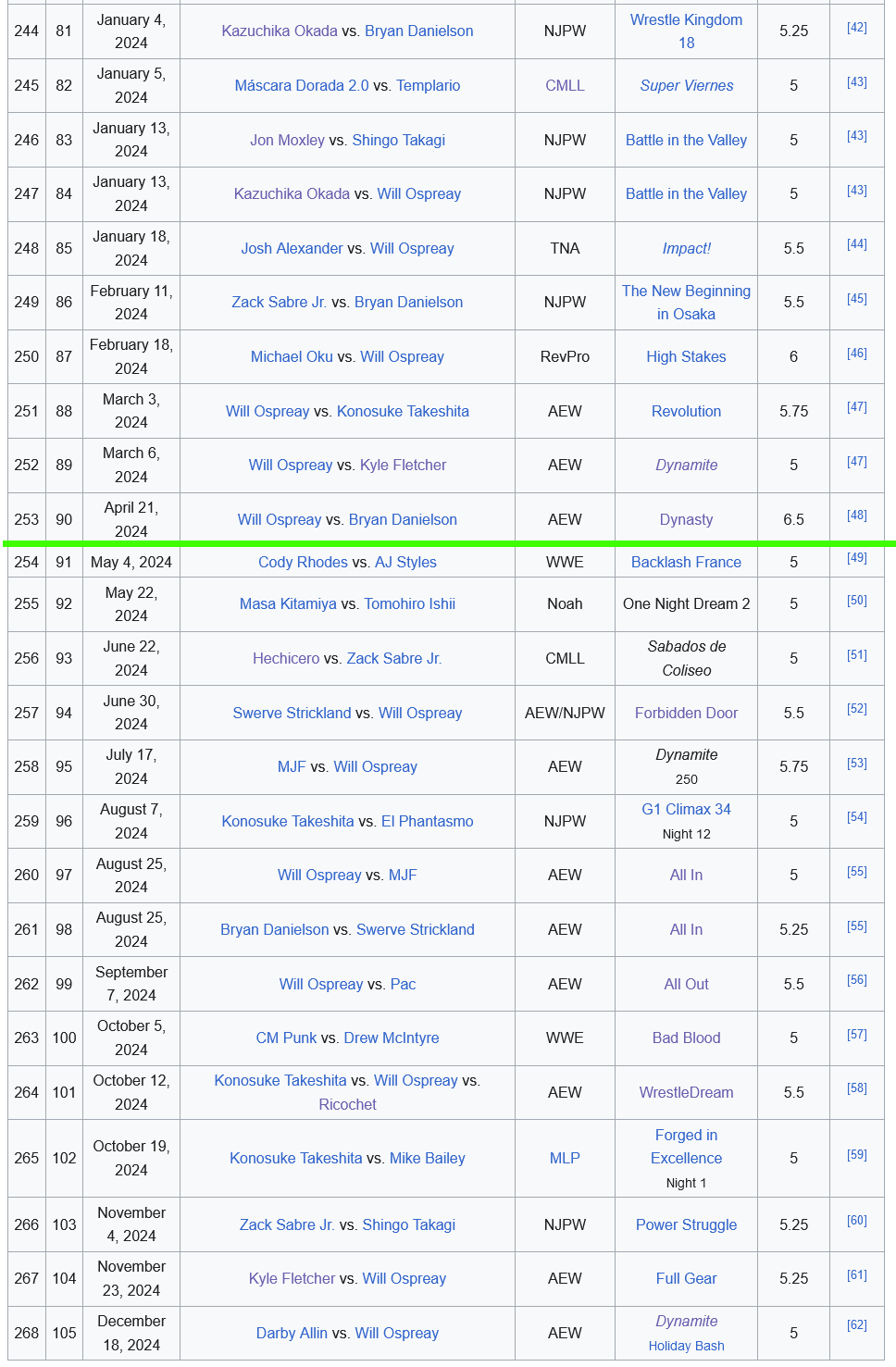
Task: Open the Wrestle Kingdom 18 event link
Action: click(686, 31)
